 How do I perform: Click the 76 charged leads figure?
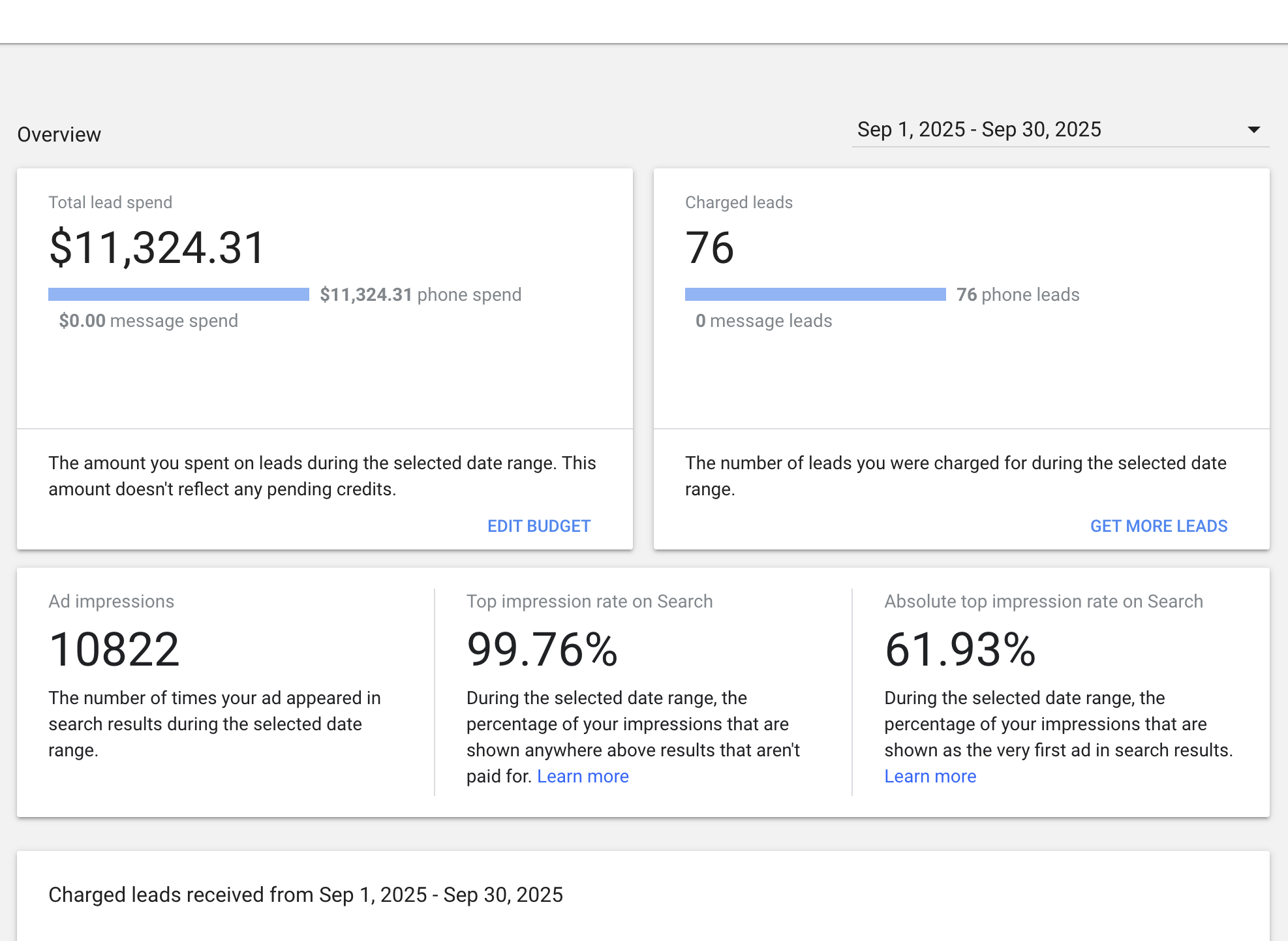[709, 248]
